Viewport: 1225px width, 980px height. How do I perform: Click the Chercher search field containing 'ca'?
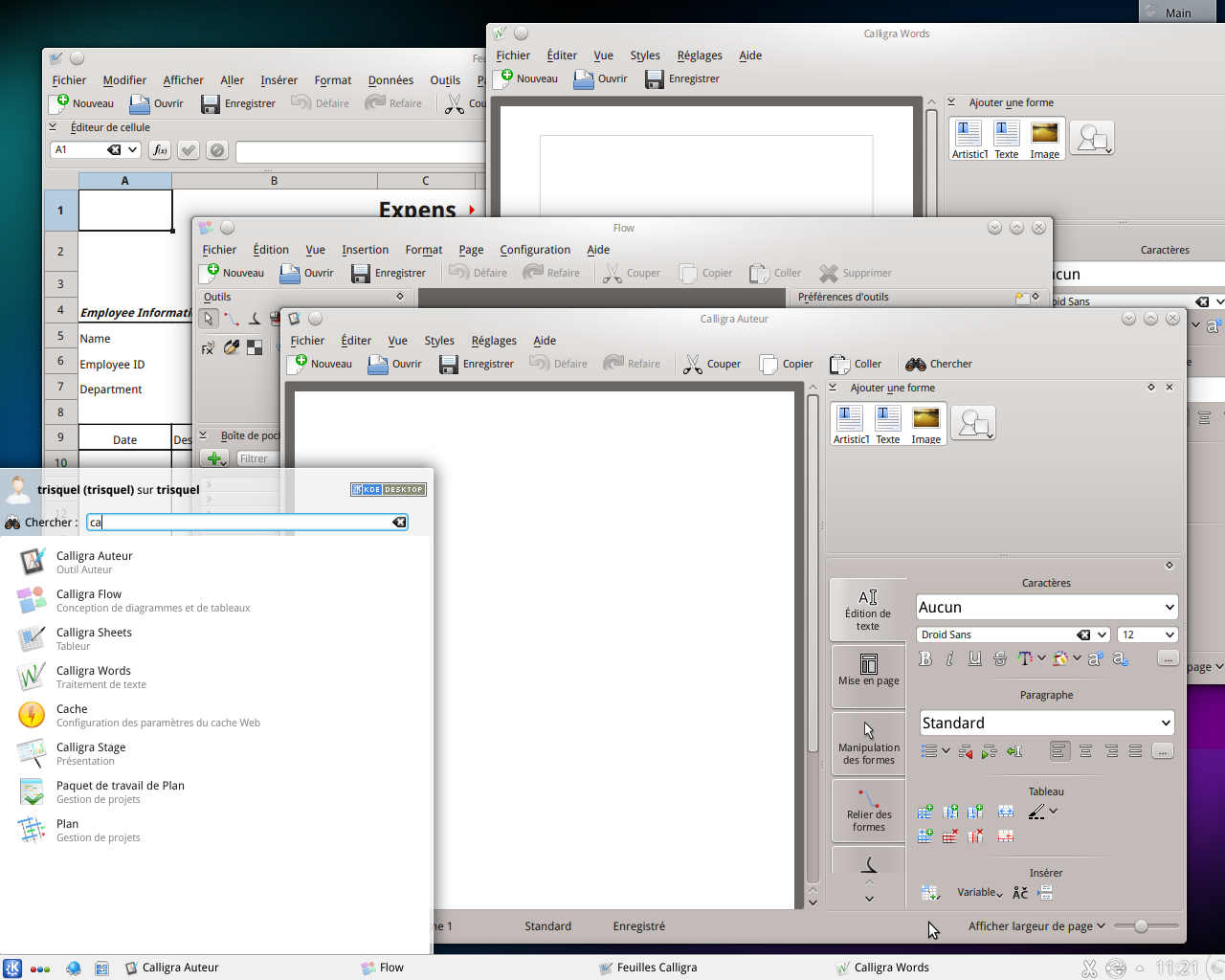(247, 522)
